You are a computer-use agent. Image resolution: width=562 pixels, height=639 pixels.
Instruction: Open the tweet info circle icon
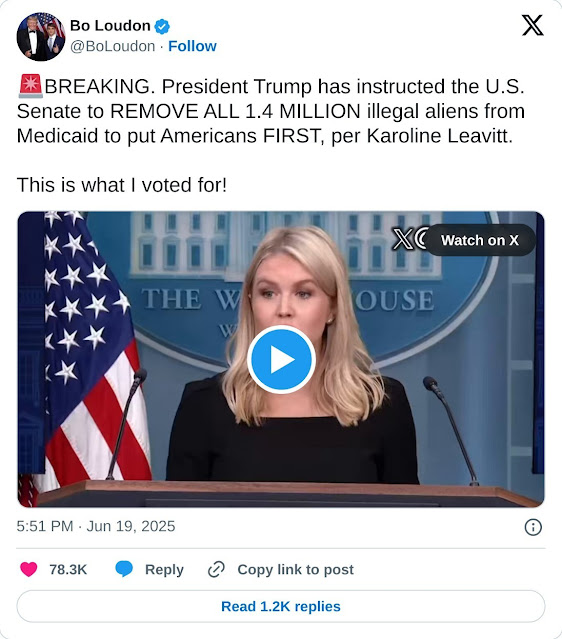click(x=533, y=527)
